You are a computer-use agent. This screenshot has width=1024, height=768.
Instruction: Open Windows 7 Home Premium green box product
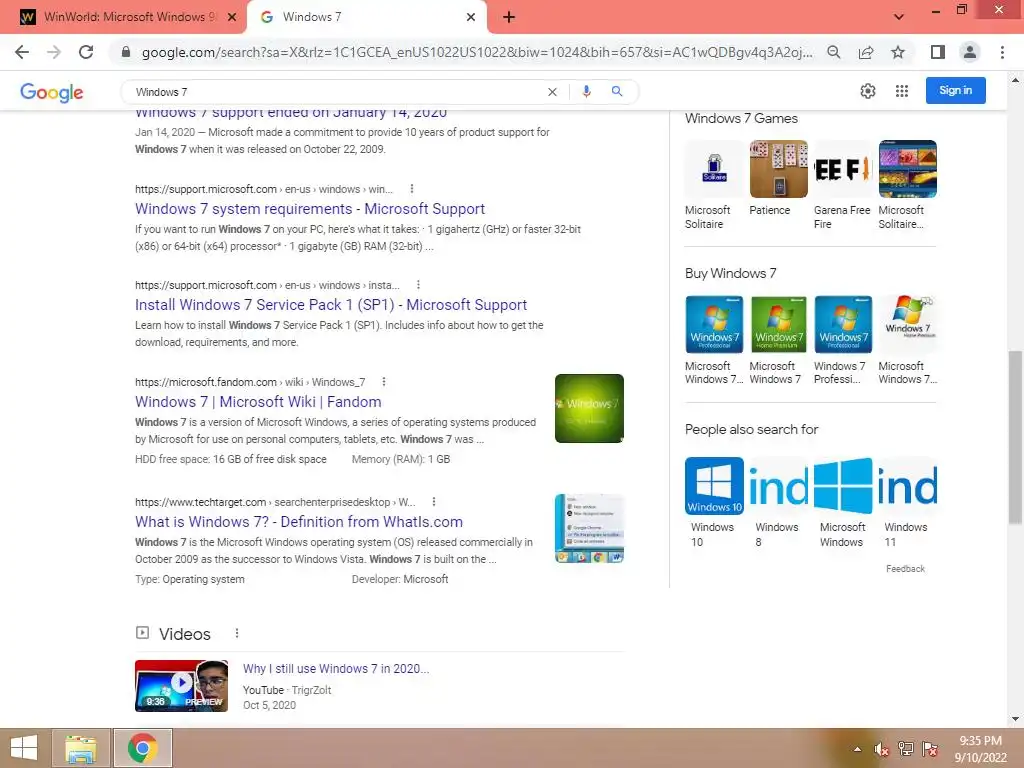click(778, 340)
